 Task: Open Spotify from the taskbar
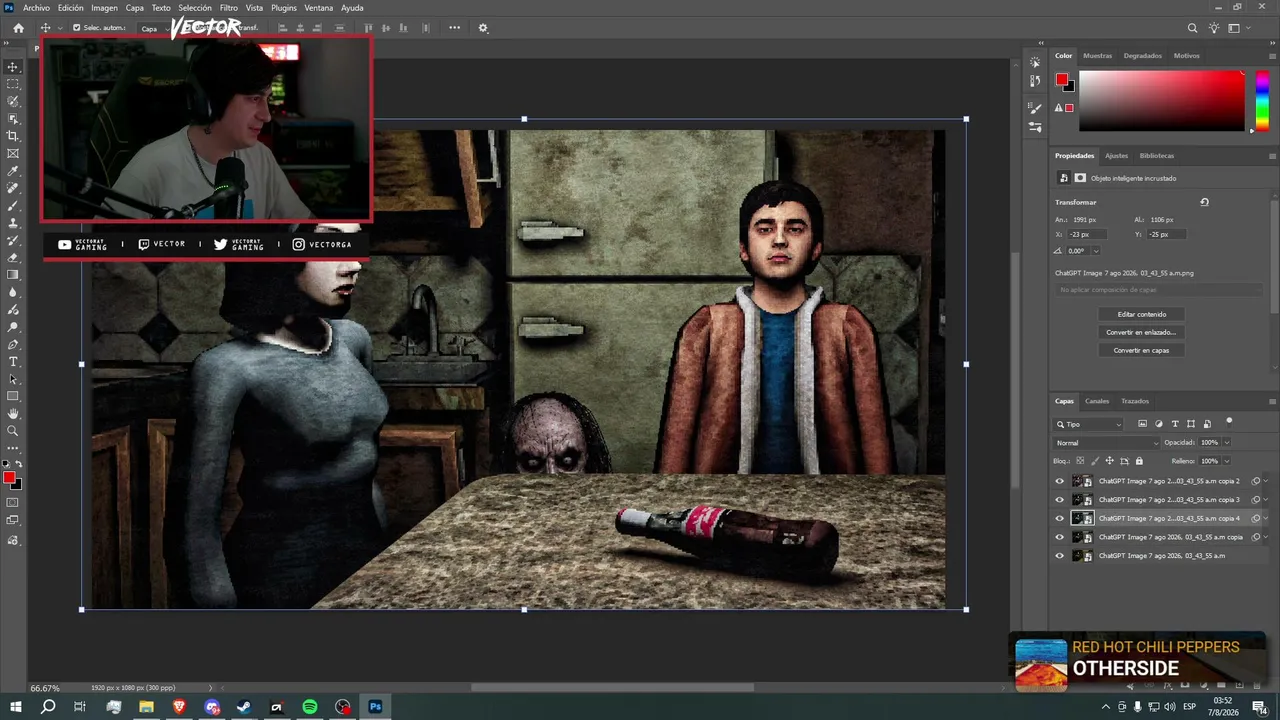tap(310, 707)
